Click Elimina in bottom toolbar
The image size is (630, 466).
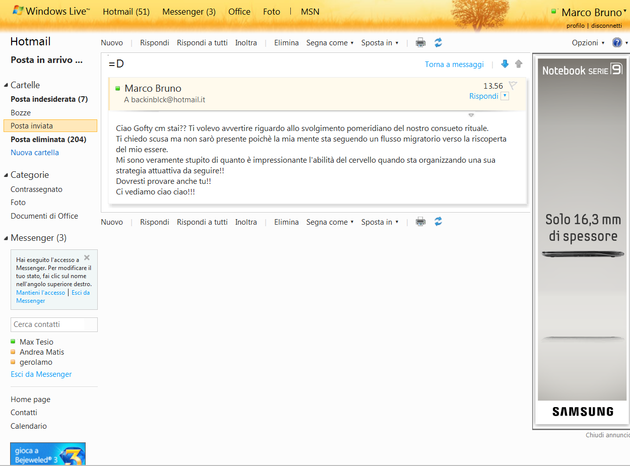pyautogui.click(x=286, y=222)
